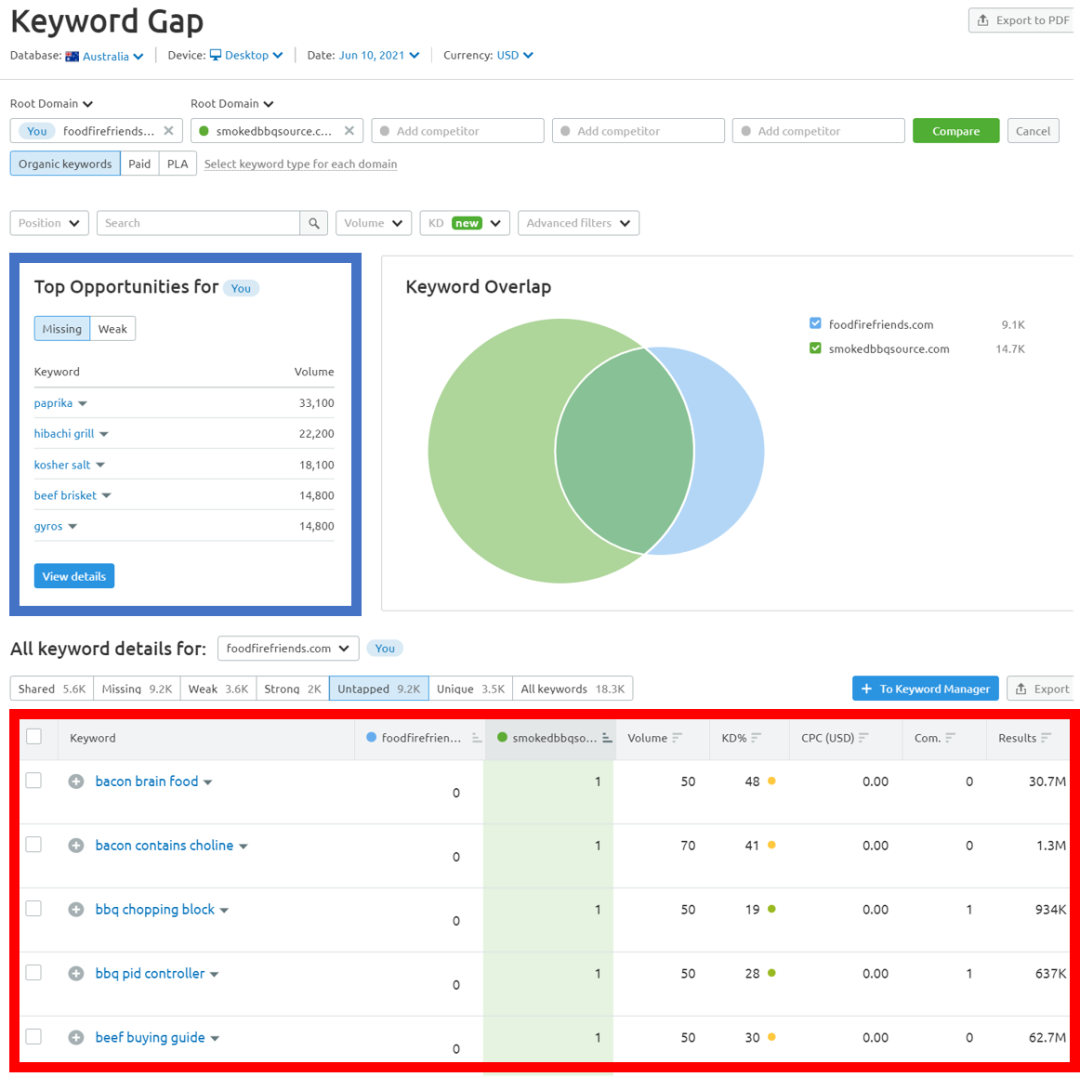Open the Desktop device dropdown
The height and width of the screenshot is (1077, 1080).
coord(246,55)
